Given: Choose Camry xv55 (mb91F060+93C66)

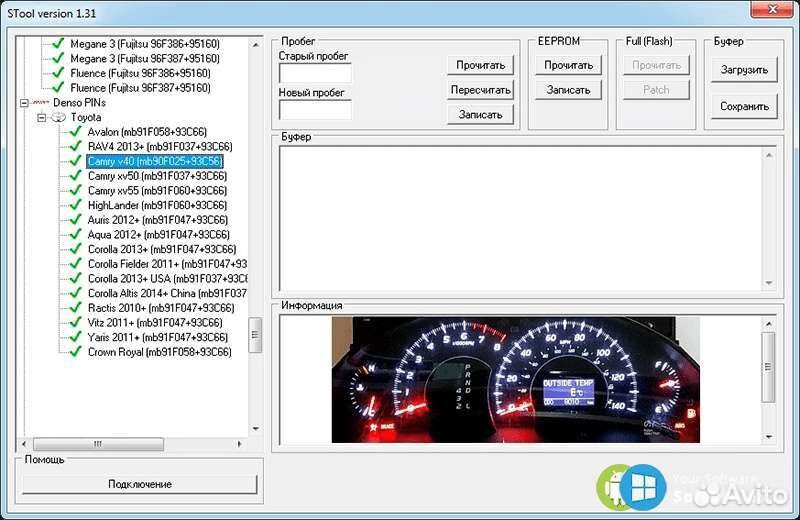Looking at the screenshot, I should tap(157, 190).
